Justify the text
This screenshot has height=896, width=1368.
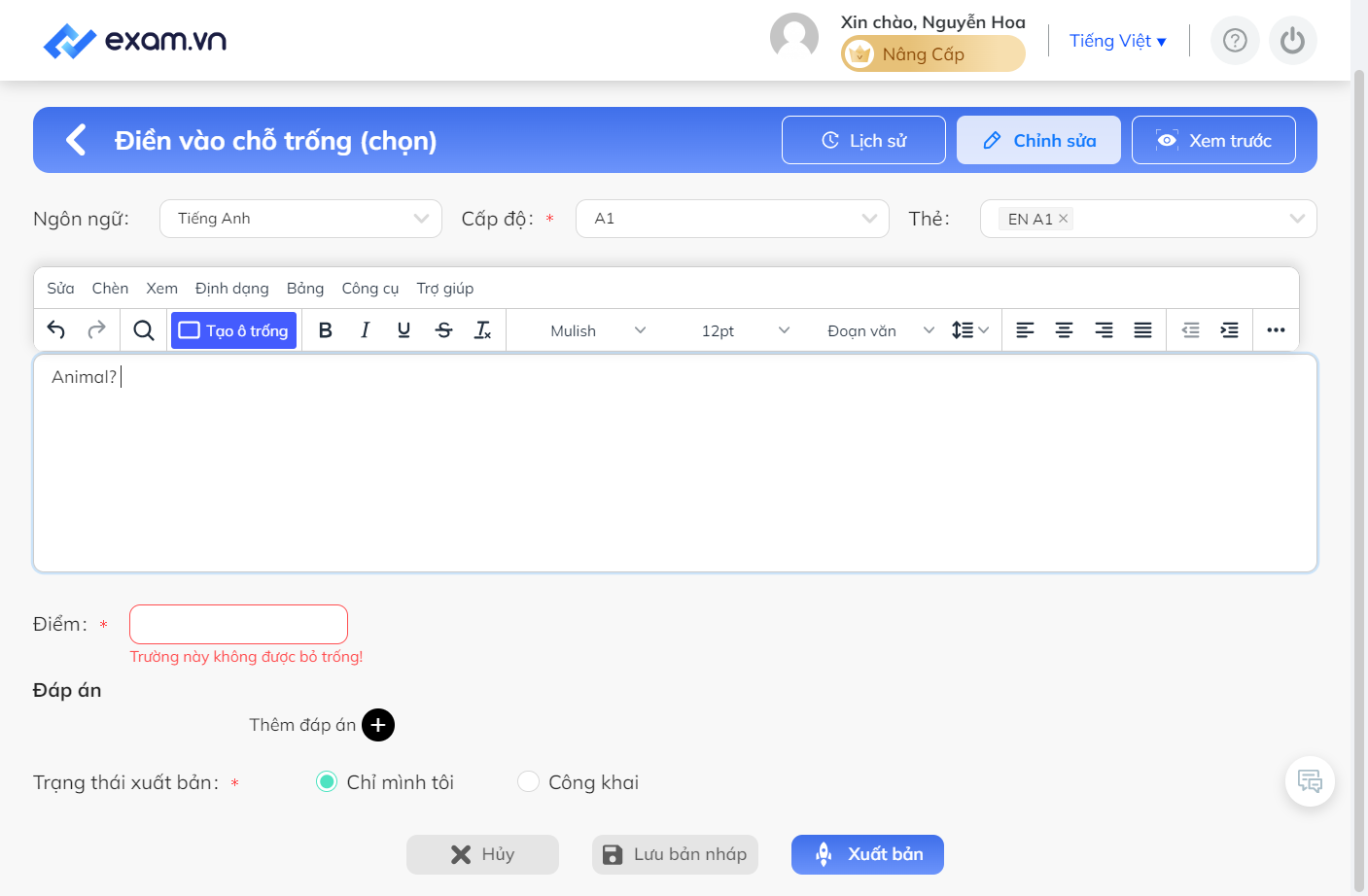[x=1143, y=330]
